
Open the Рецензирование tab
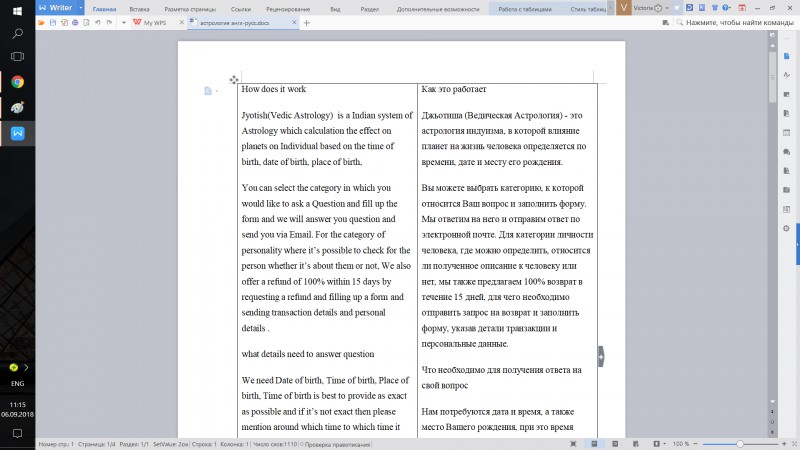click(288, 9)
